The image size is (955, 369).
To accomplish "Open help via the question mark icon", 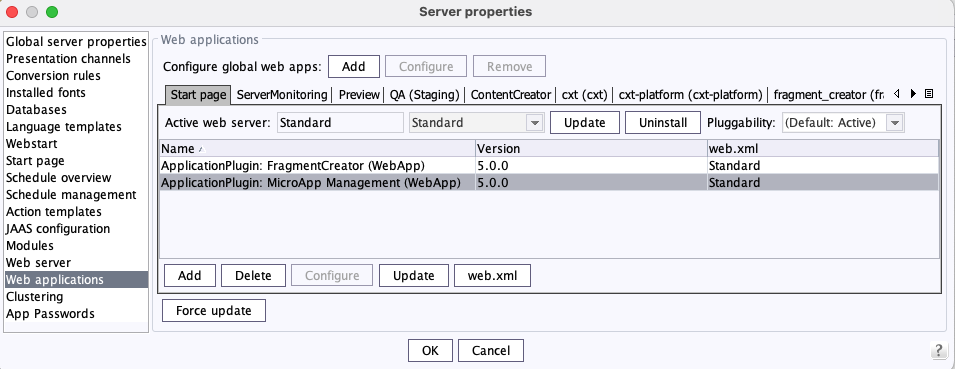I will tap(939, 351).
